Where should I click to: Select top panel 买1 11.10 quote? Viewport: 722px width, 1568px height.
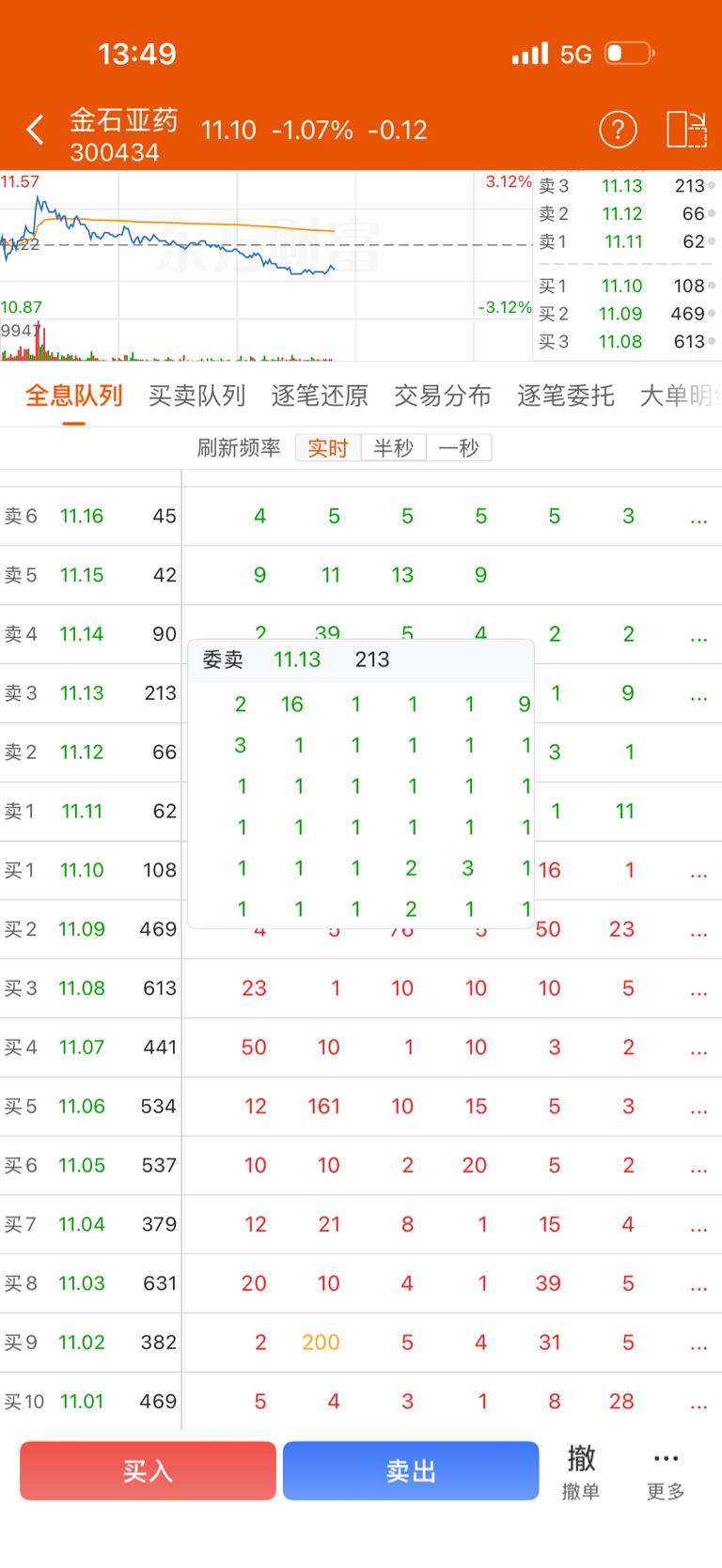[x=625, y=286]
